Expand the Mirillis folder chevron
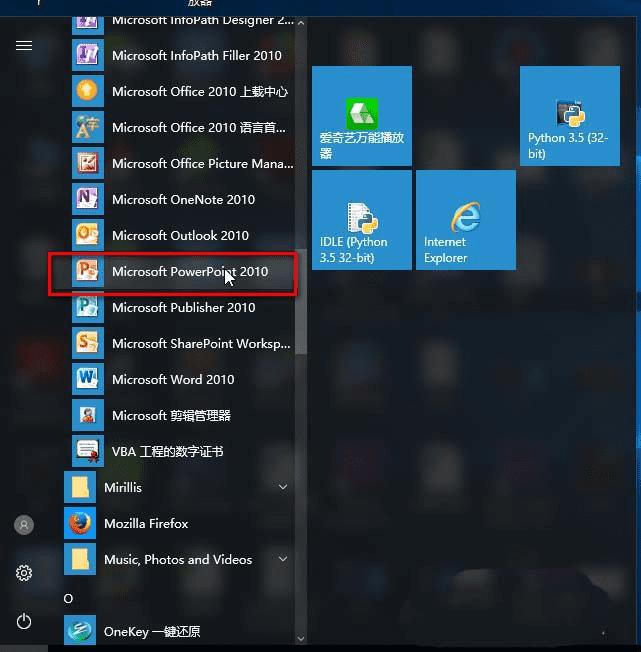This screenshot has width=641, height=652. click(283, 487)
